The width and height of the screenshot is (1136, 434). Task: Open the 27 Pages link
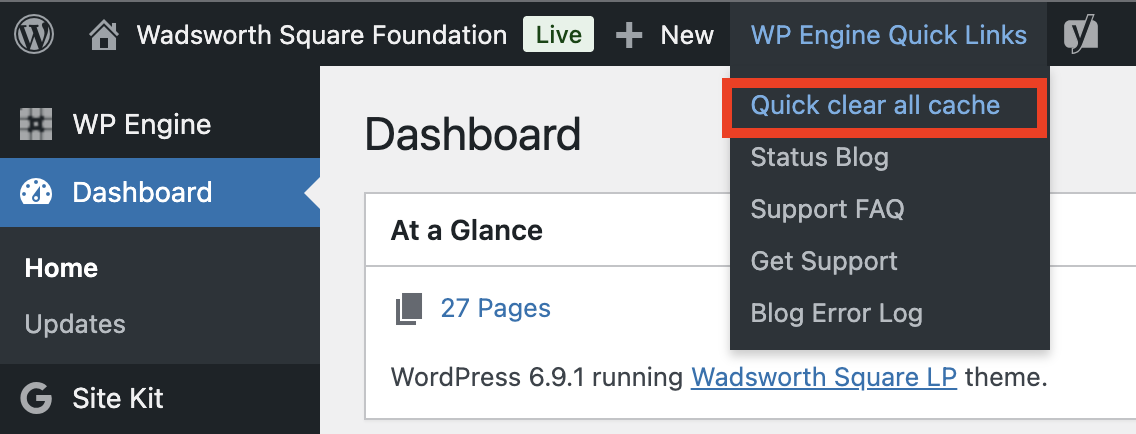495,308
